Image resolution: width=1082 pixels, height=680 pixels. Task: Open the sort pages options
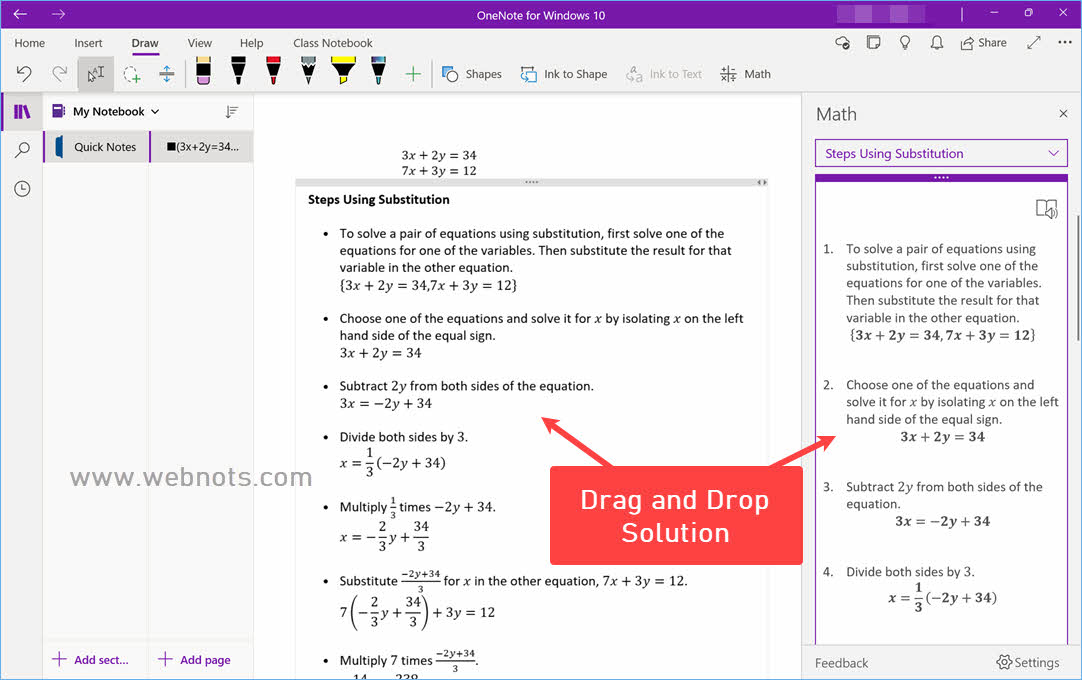click(x=232, y=112)
